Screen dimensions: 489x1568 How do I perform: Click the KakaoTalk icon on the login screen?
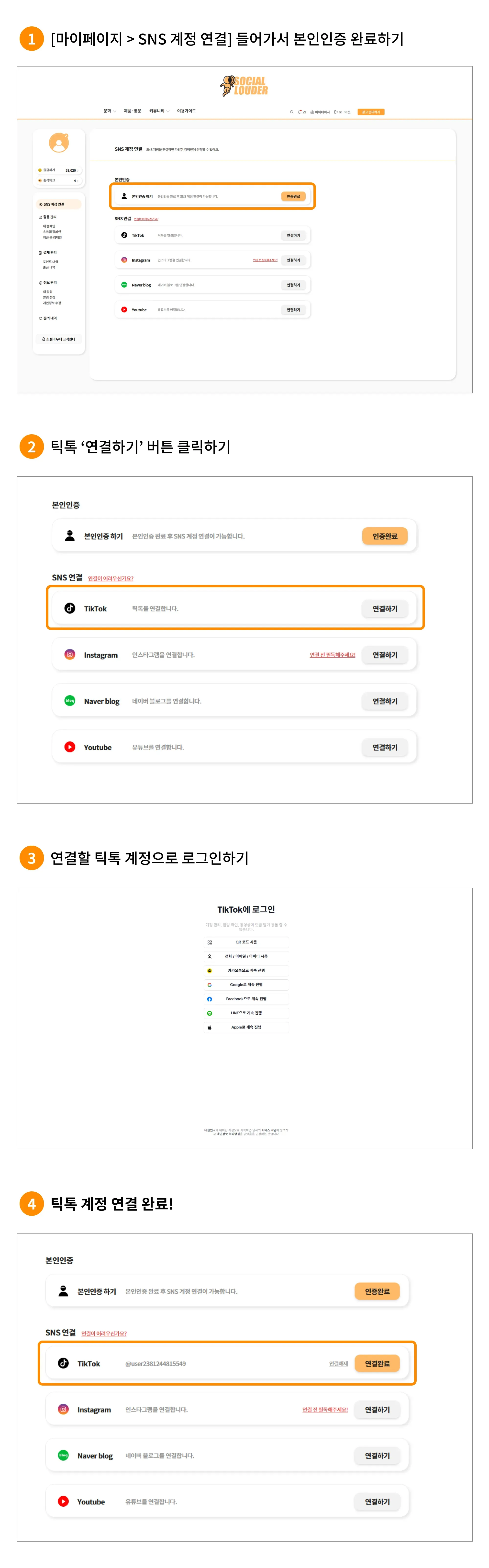click(x=210, y=971)
